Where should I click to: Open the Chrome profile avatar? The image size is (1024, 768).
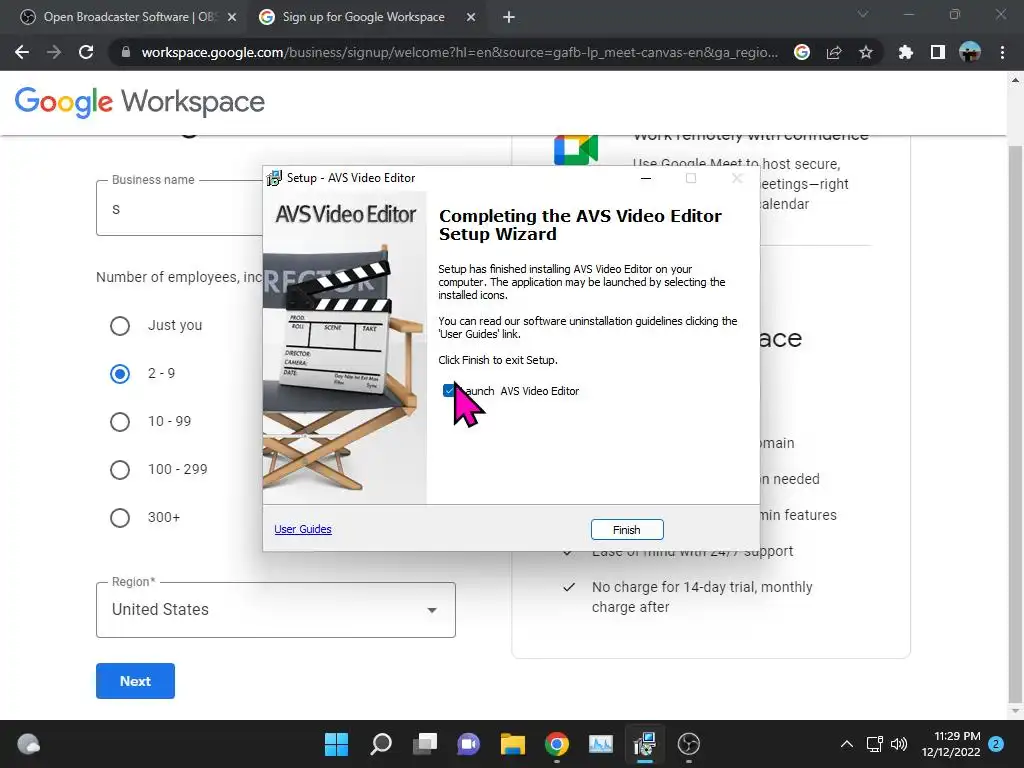[970, 52]
